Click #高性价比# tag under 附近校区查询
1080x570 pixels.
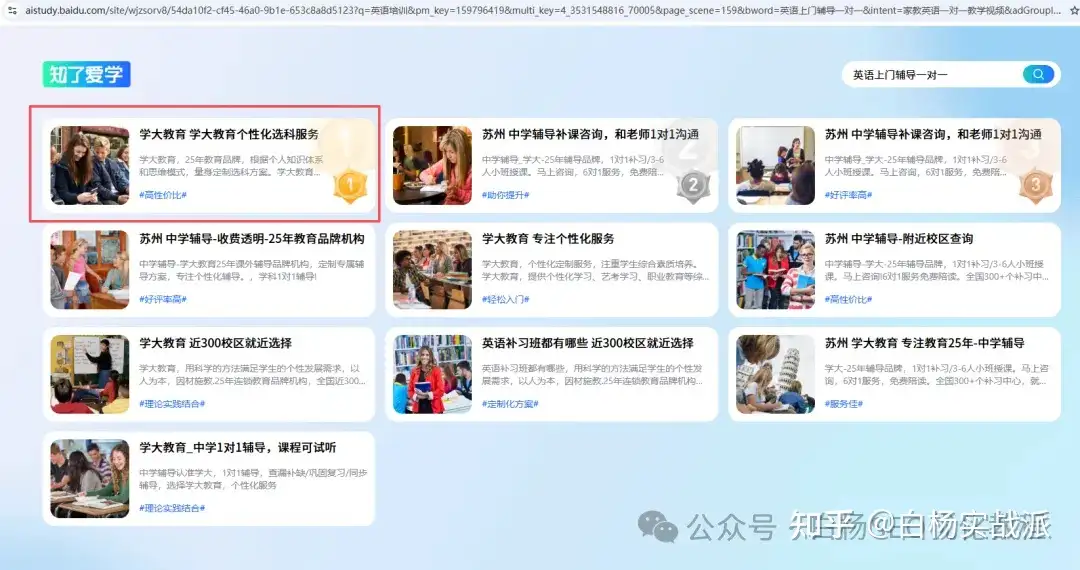pyautogui.click(x=848, y=299)
